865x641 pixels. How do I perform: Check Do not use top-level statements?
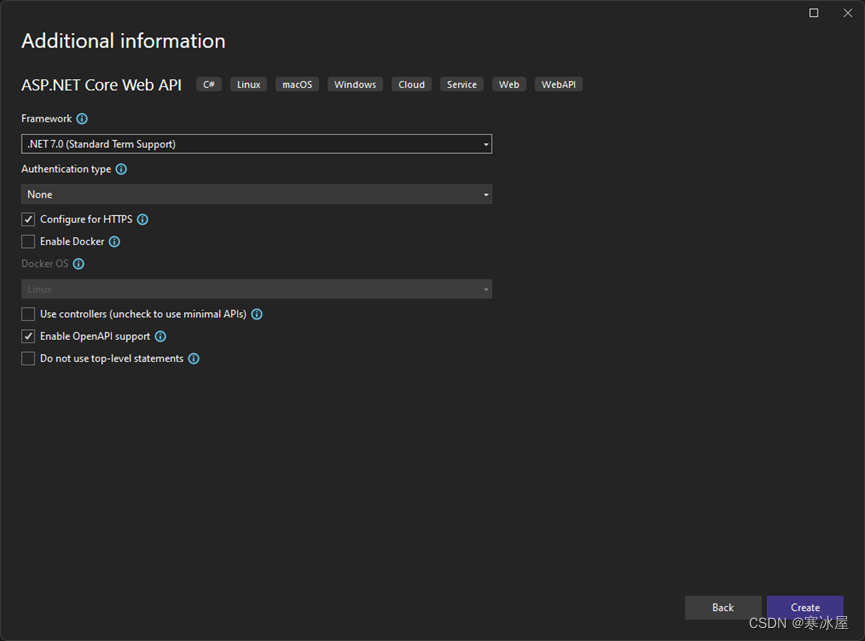(x=28, y=359)
